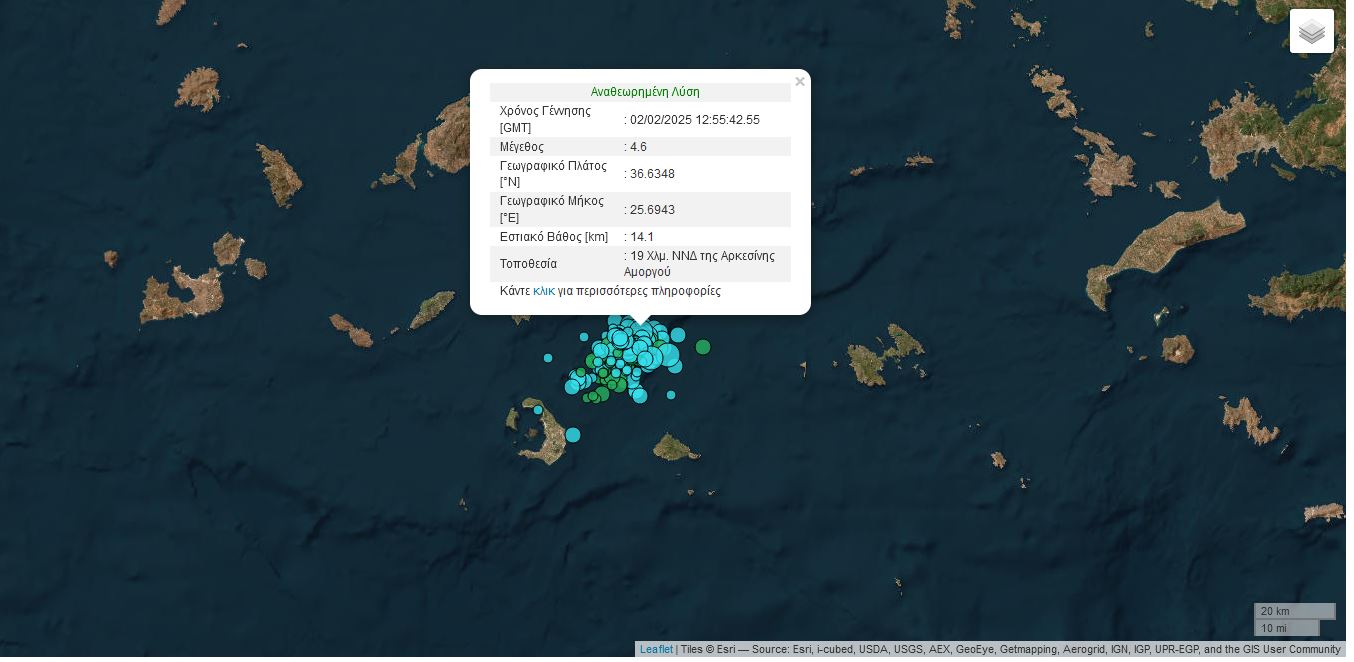Follow the κλικ link for more information

pos(543,291)
